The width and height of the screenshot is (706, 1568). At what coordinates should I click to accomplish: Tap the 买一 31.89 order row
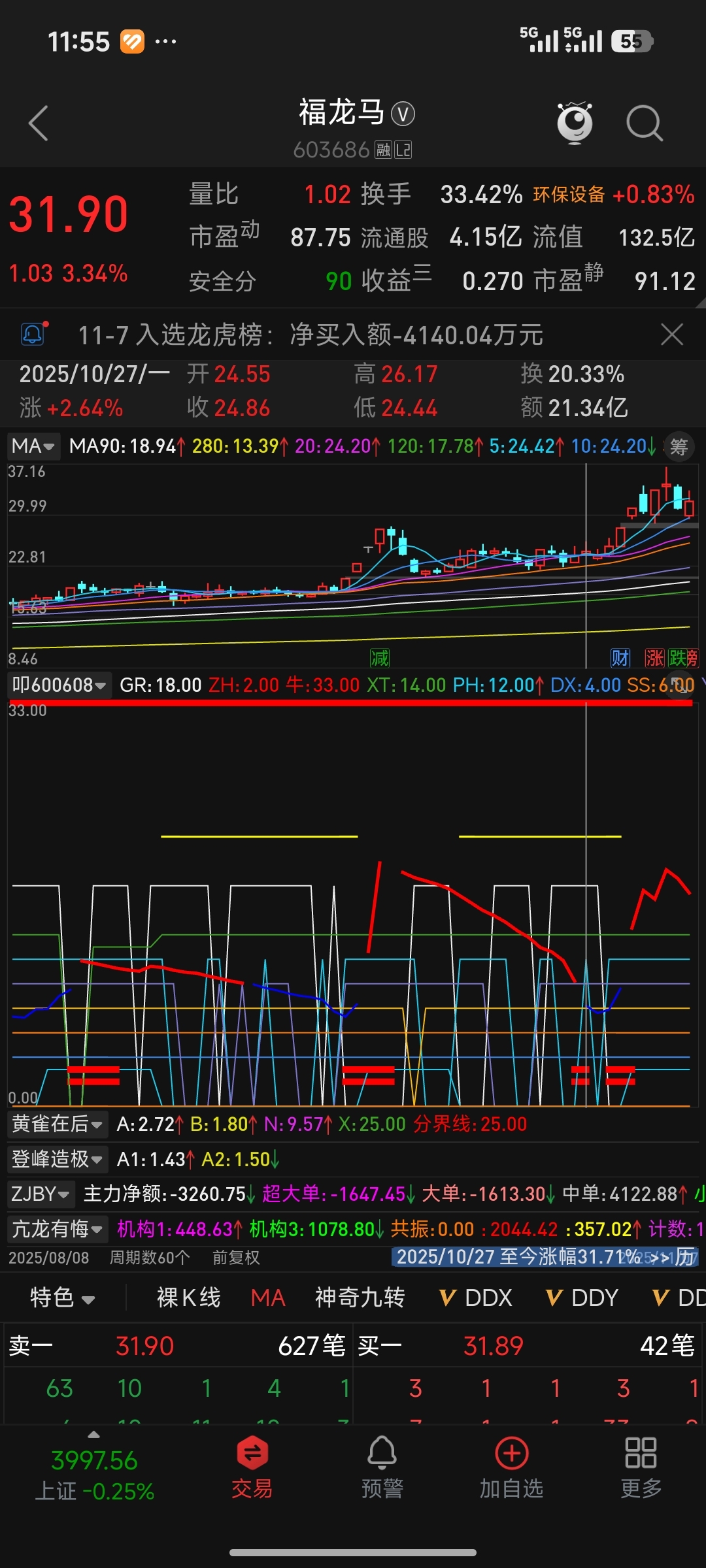point(527,1346)
